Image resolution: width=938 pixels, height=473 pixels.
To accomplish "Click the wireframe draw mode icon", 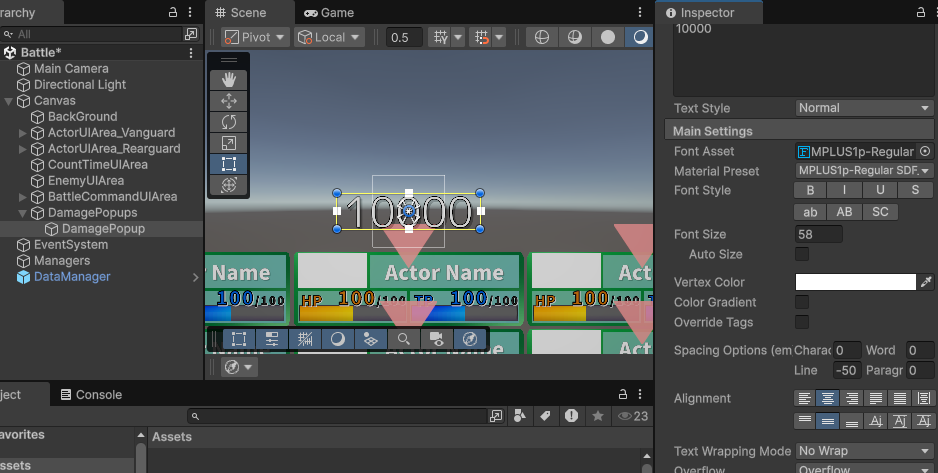I will click(x=542, y=37).
